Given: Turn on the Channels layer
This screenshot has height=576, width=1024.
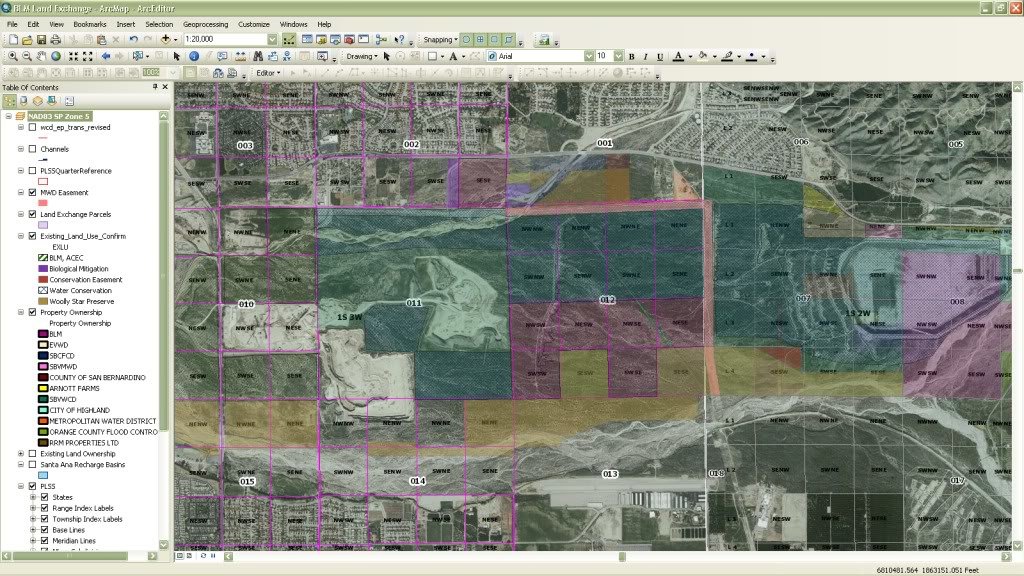Looking at the screenshot, I should click(x=32, y=149).
